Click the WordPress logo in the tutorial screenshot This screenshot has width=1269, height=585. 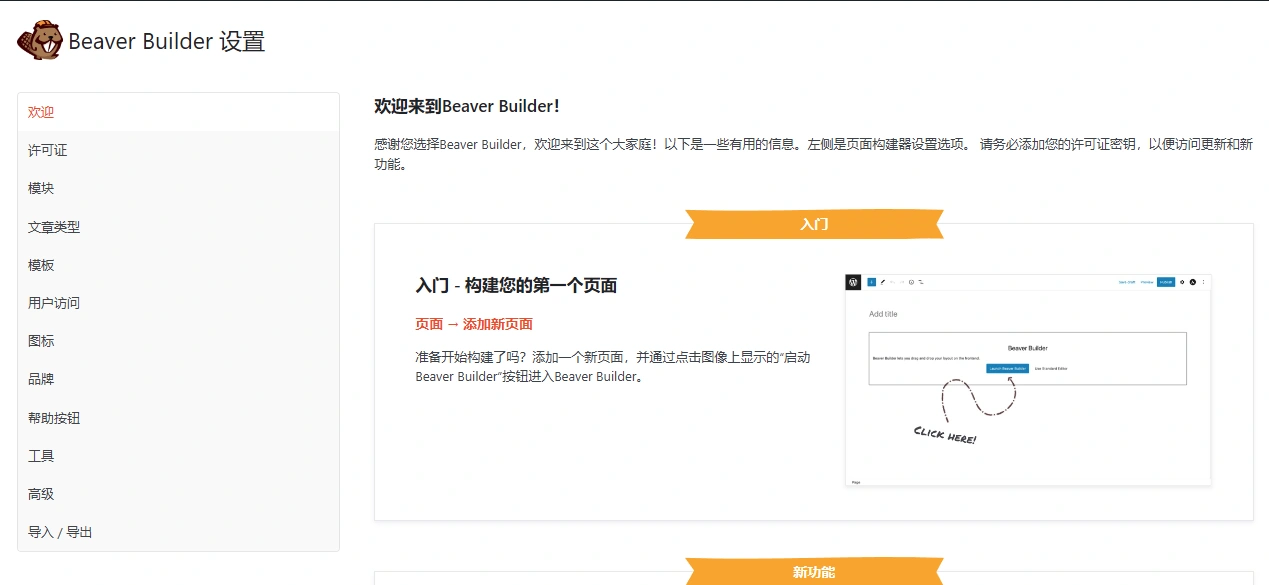click(852, 282)
